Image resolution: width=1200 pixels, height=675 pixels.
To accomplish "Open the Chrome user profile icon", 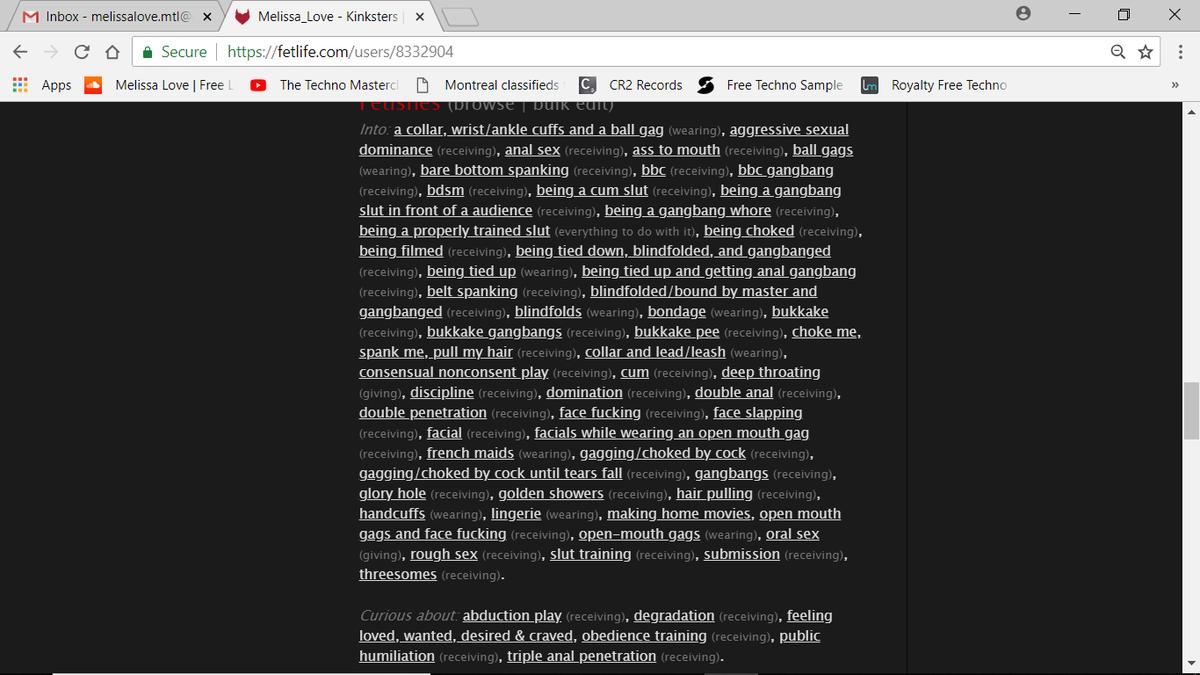I will tap(1023, 15).
